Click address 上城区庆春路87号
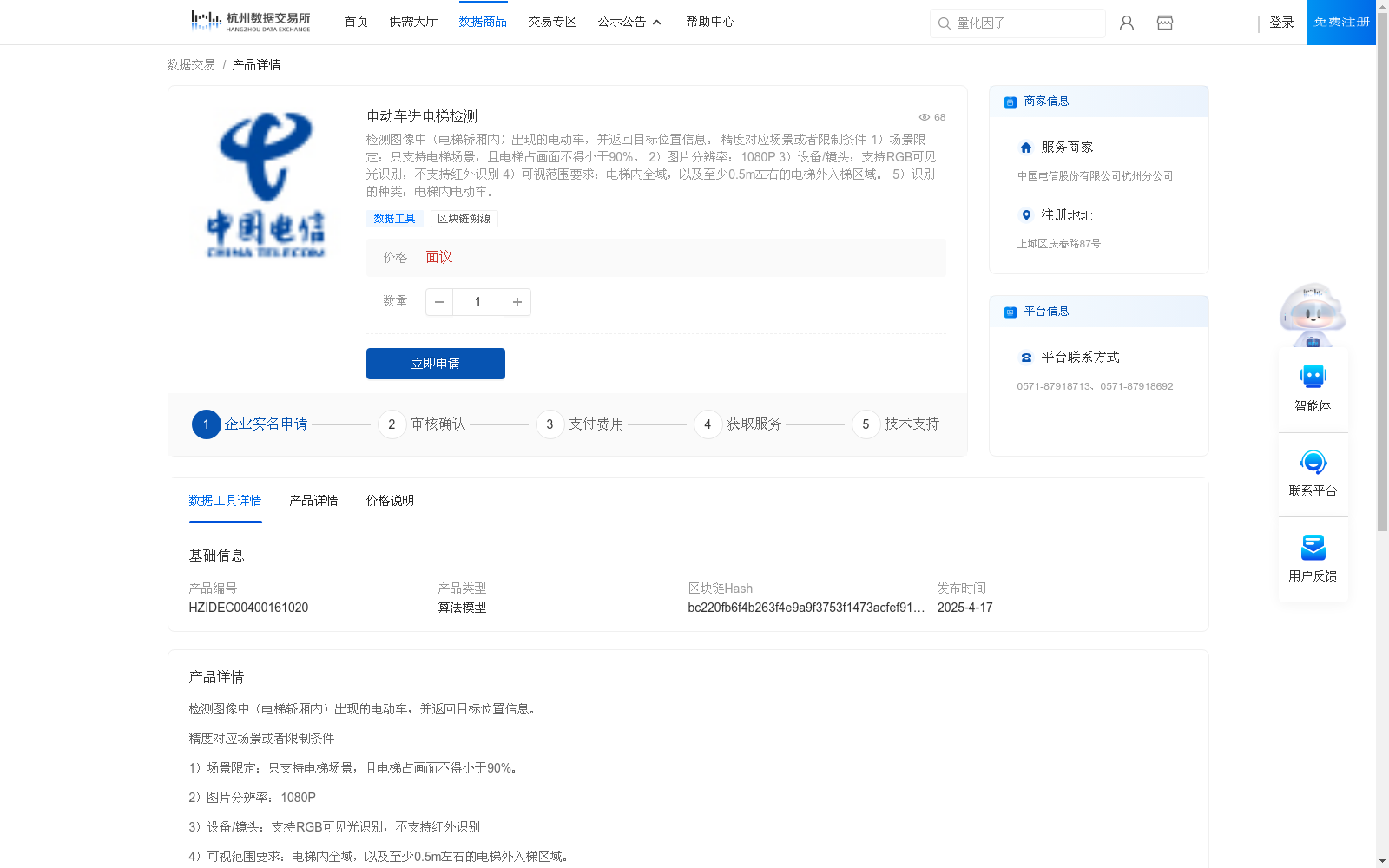This screenshot has height=868, width=1389. [1059, 244]
